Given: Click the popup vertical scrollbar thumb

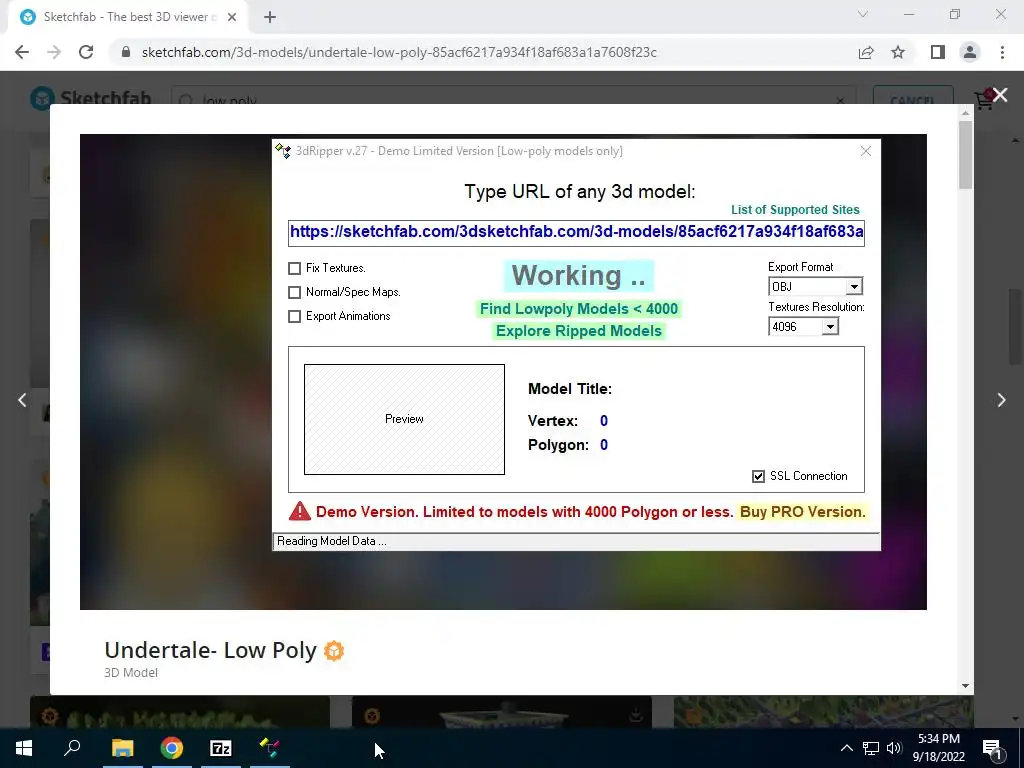Looking at the screenshot, I should 965,156.
